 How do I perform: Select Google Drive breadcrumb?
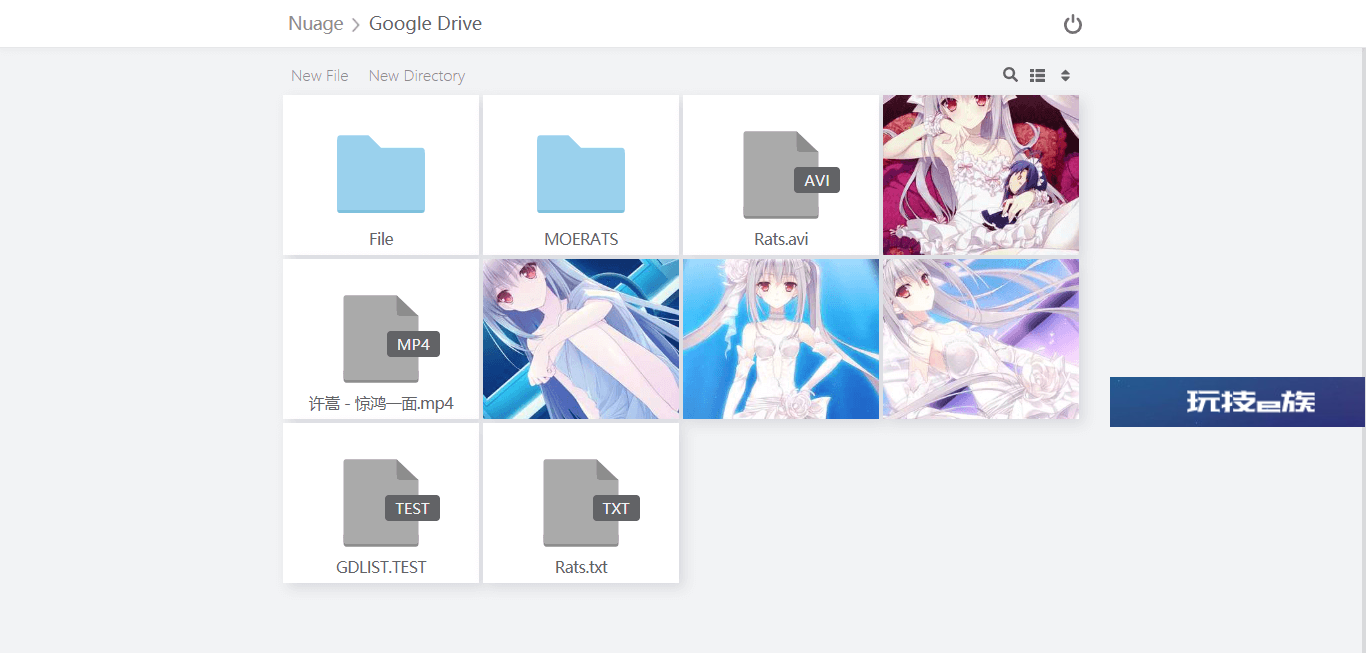click(x=425, y=23)
